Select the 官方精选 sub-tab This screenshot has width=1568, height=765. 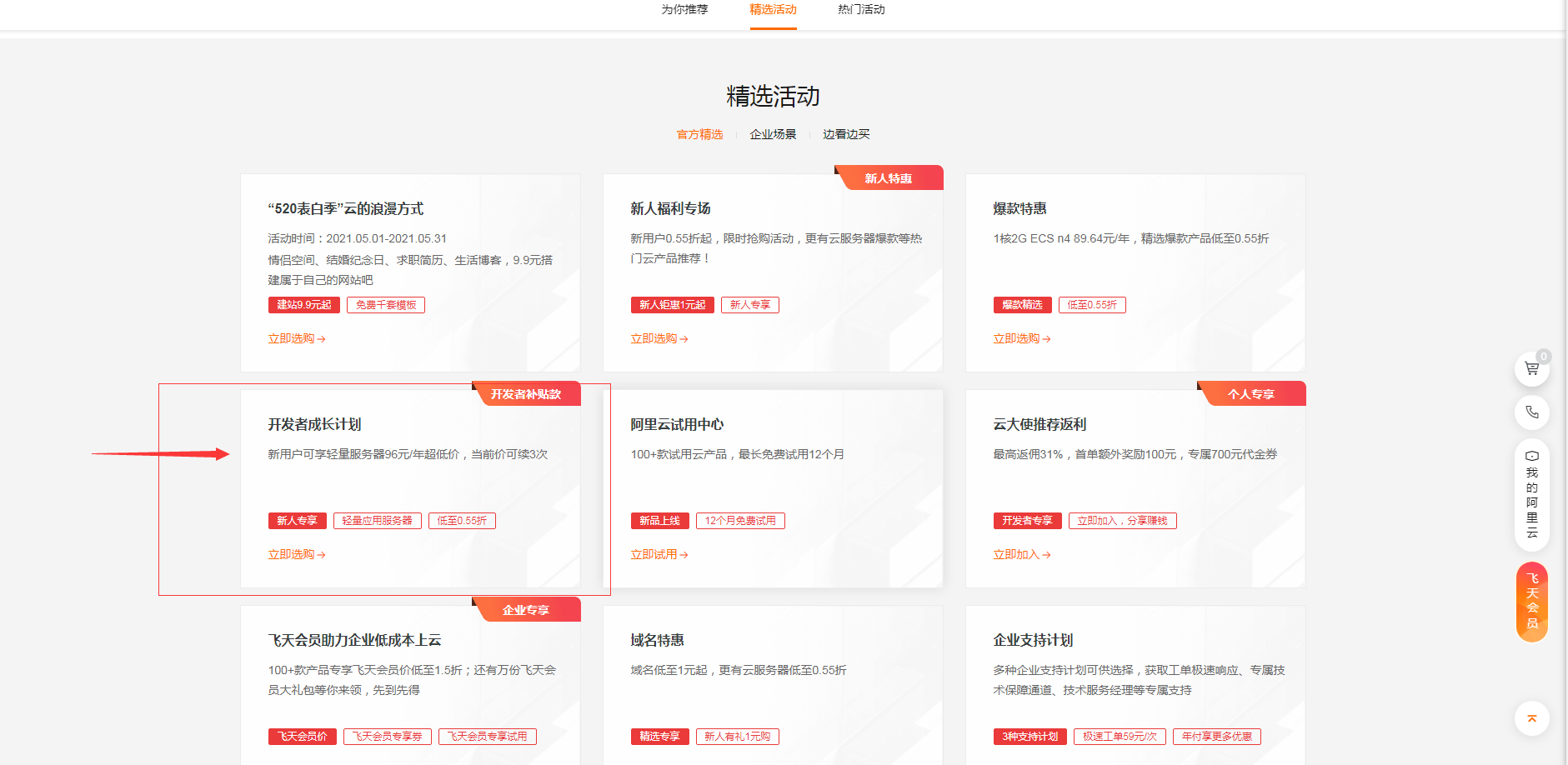[x=699, y=134]
